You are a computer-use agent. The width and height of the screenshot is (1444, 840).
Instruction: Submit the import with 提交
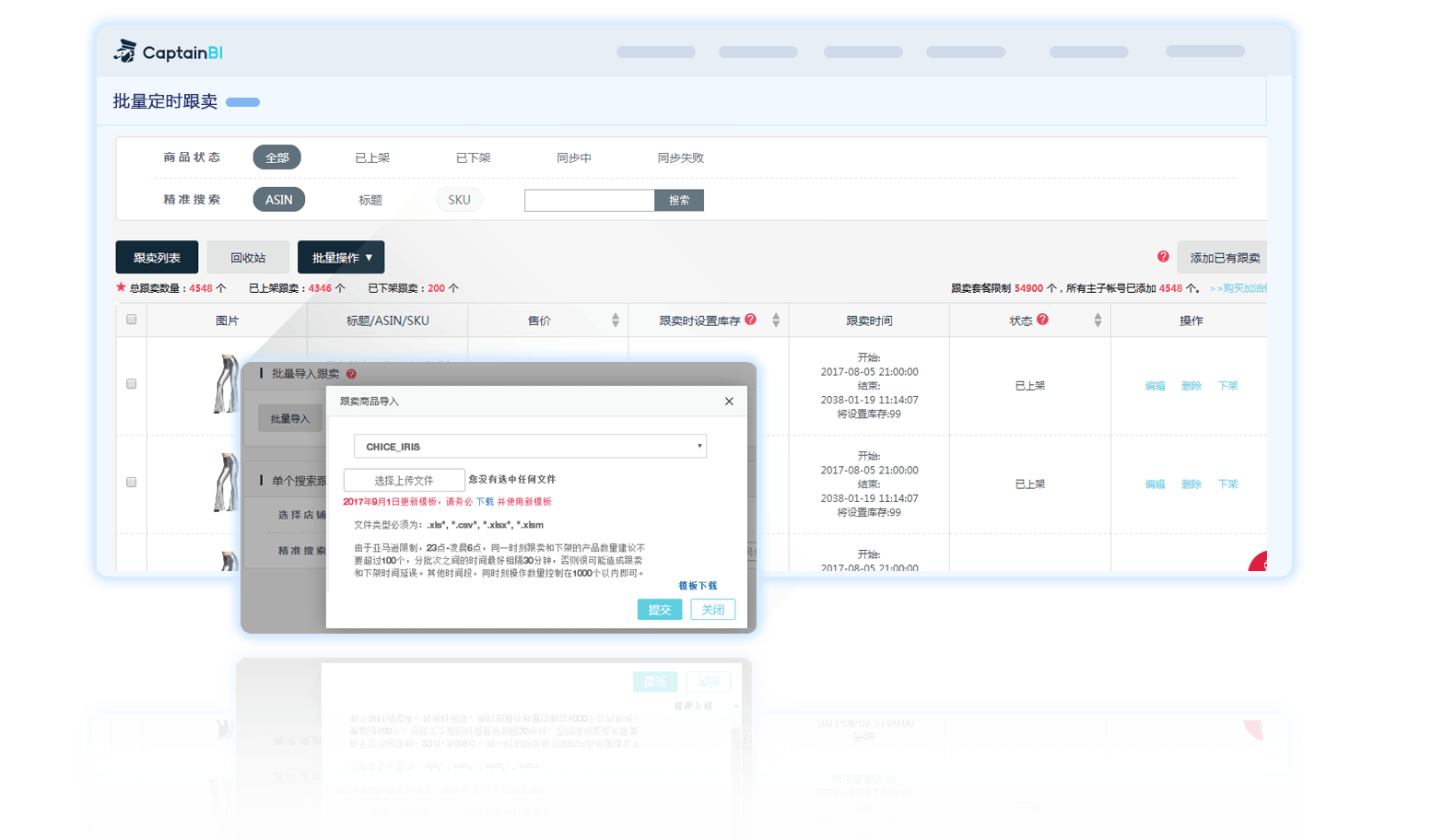click(660, 610)
